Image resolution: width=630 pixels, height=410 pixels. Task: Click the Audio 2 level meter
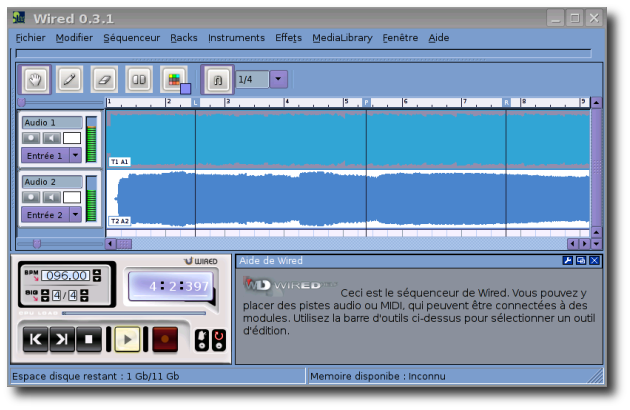91,199
